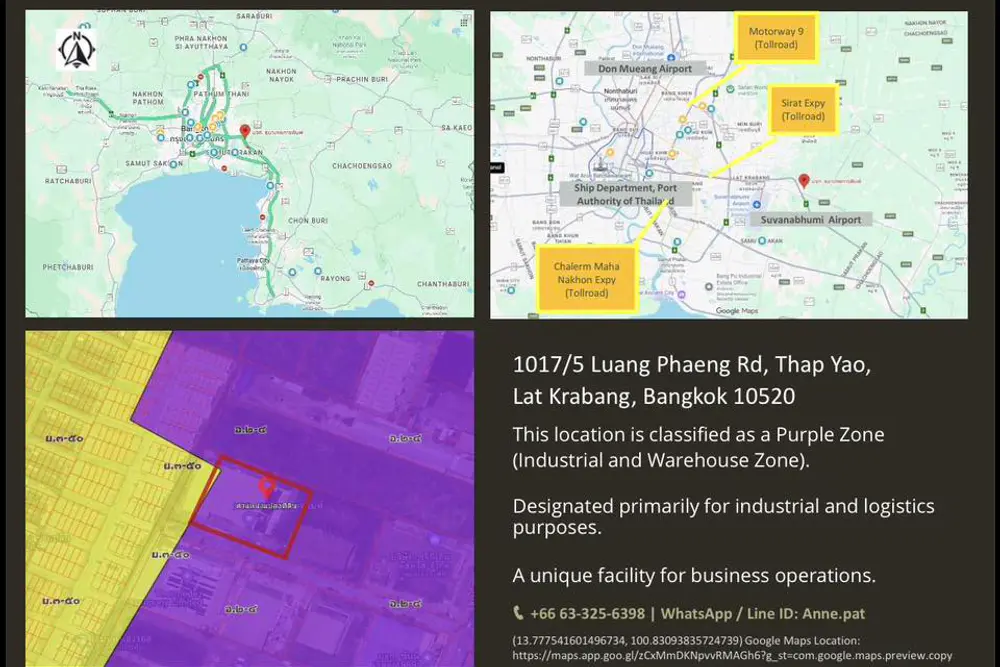Select the 'RAYONG' label on the regional map
The image size is (1000, 667).
pyautogui.click(x=335, y=279)
